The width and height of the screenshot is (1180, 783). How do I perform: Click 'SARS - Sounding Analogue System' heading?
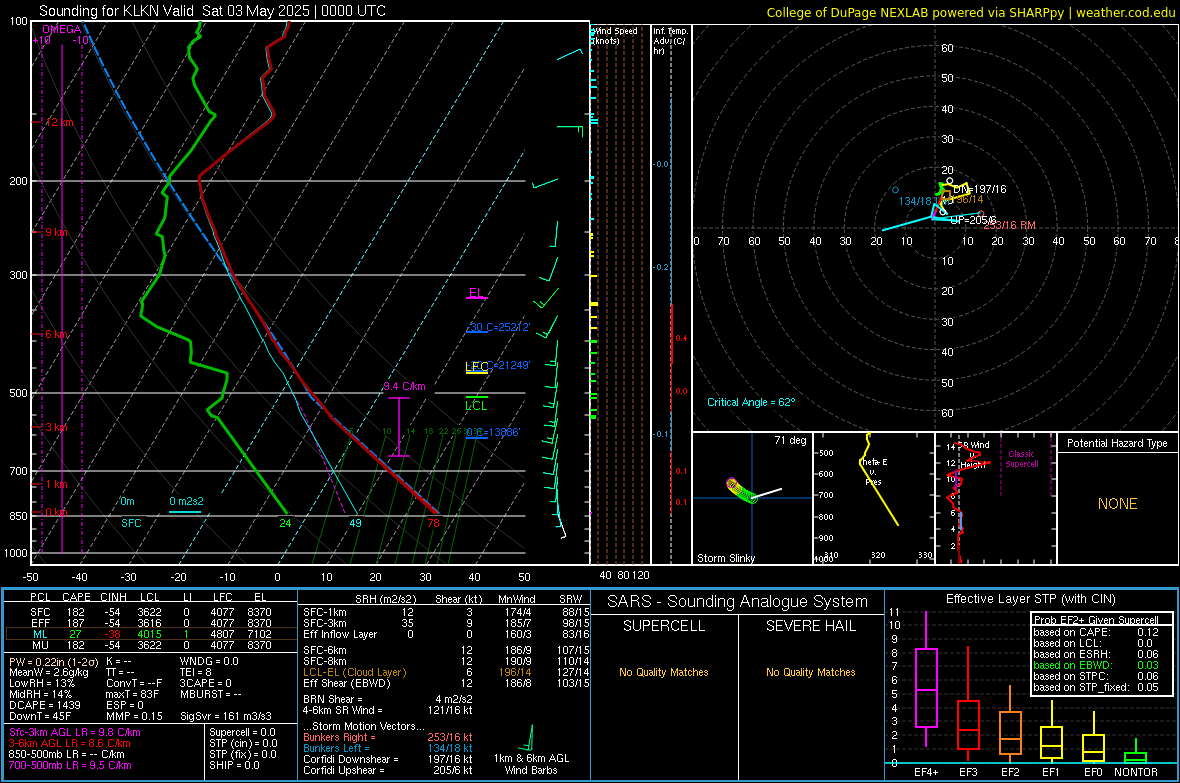coord(738,602)
